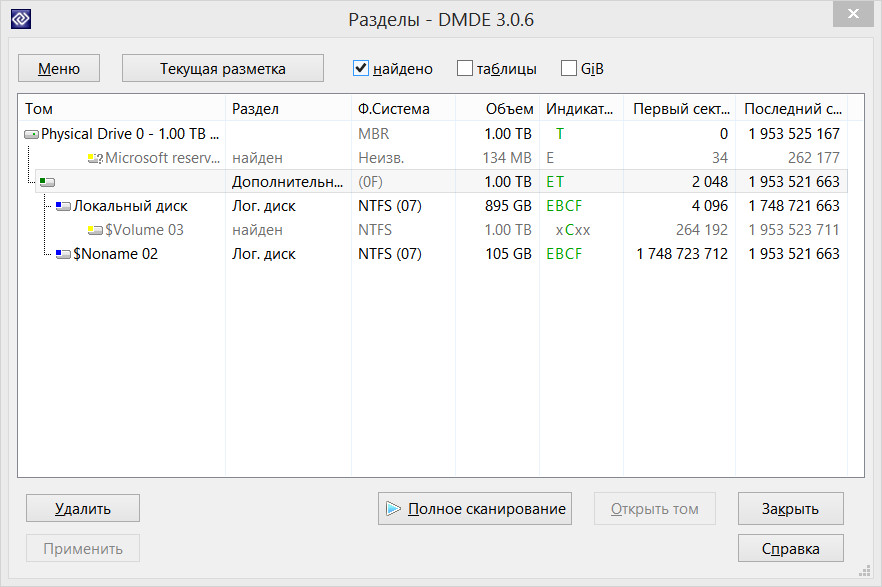Toggle the GiB checkbox
The height and width of the screenshot is (587, 882).
pyautogui.click(x=569, y=69)
